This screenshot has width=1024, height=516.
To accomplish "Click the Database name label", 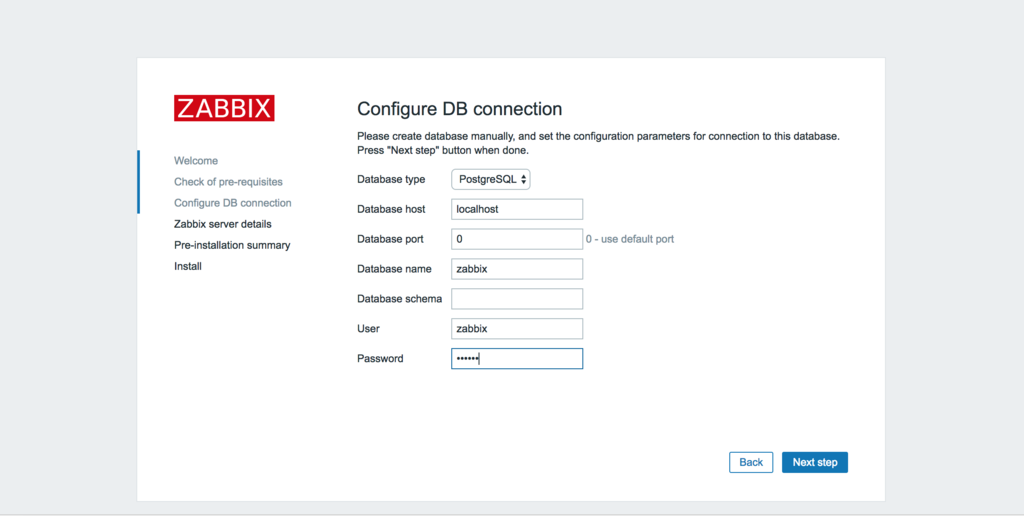I will (x=394, y=269).
